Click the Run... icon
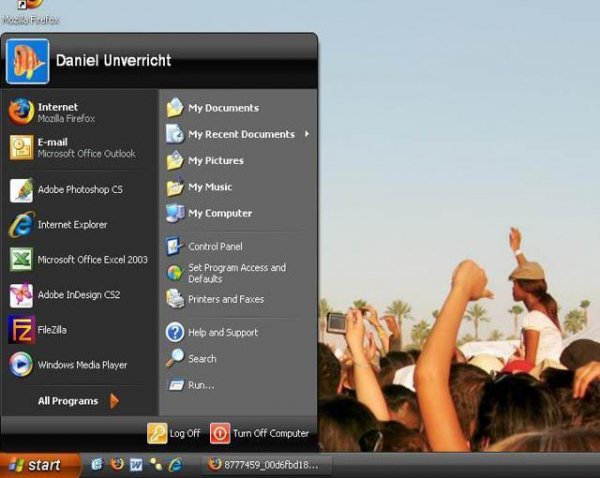 [176, 385]
